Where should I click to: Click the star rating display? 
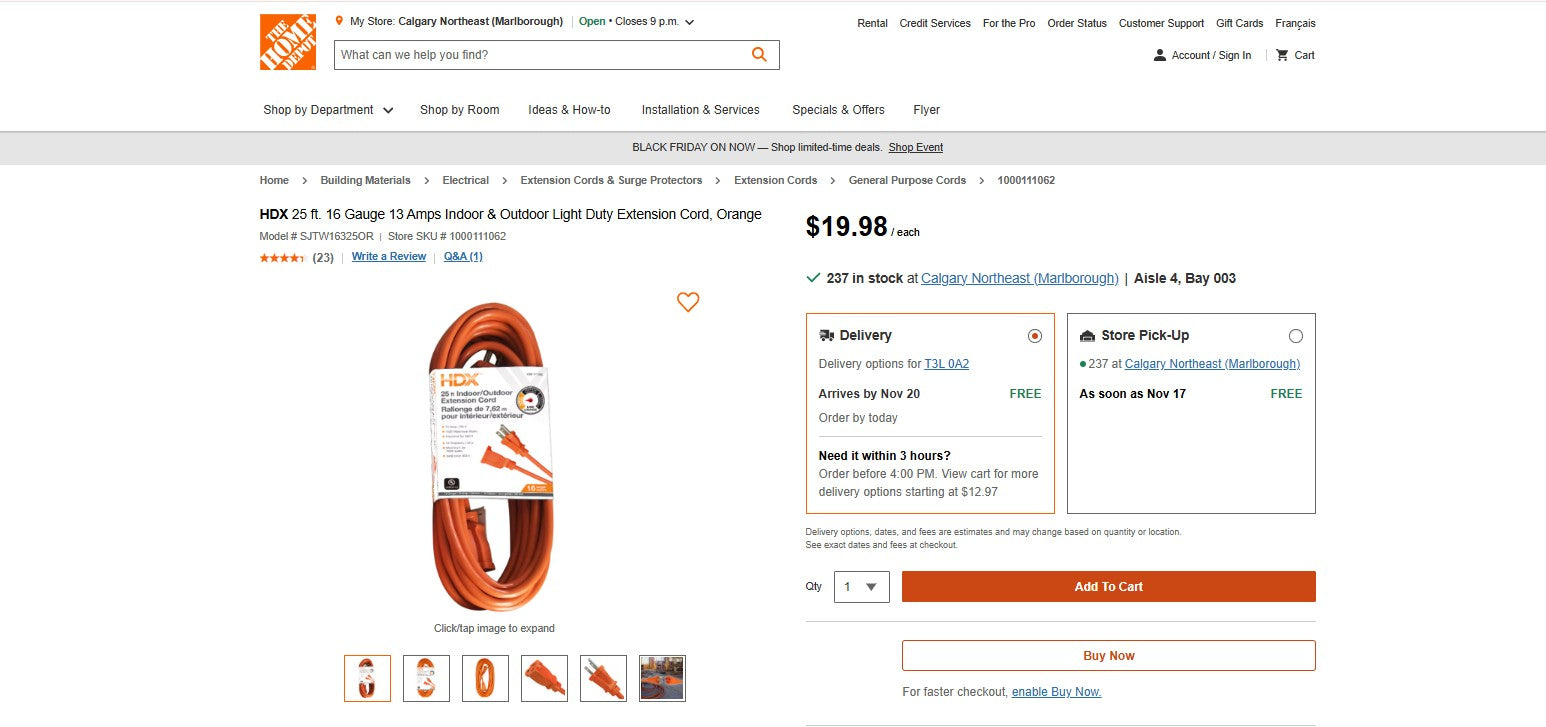click(x=283, y=257)
